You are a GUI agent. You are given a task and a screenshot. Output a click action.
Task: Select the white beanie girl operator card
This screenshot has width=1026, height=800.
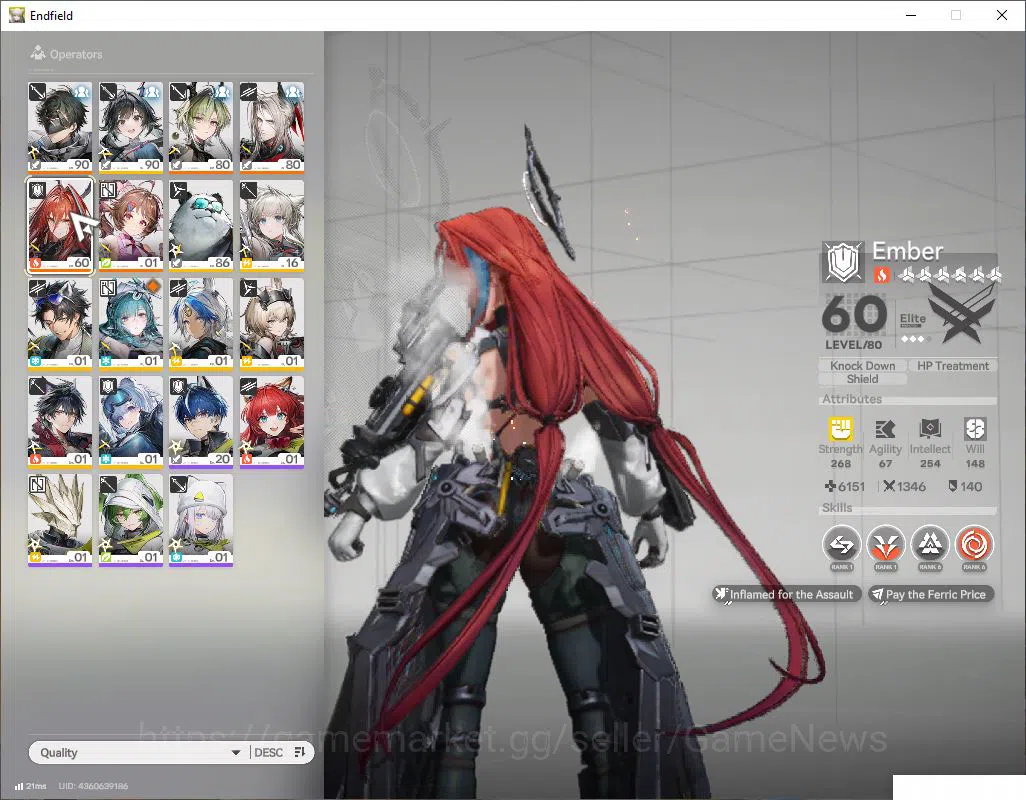click(x=201, y=520)
